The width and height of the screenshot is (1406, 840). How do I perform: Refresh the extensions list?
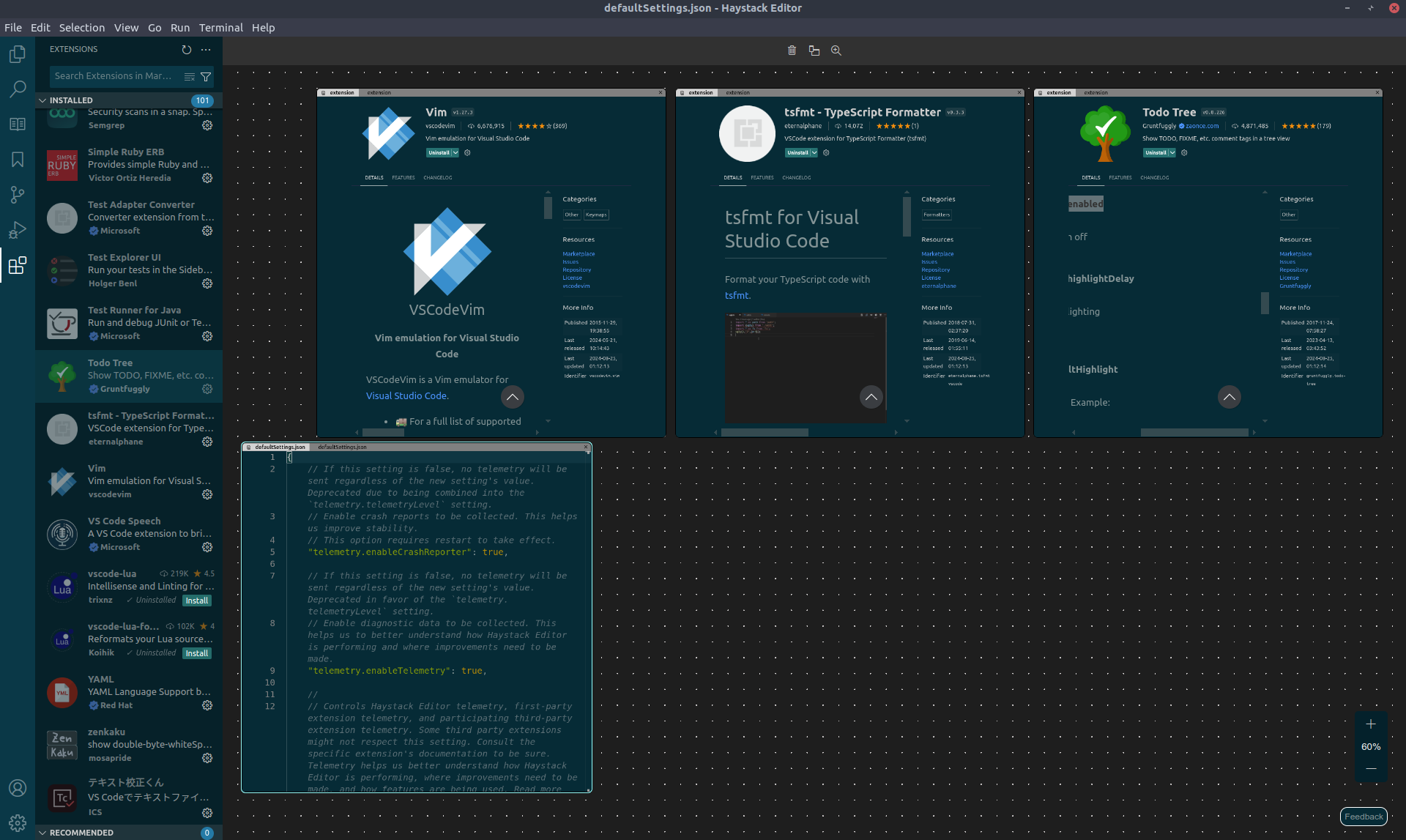186,50
